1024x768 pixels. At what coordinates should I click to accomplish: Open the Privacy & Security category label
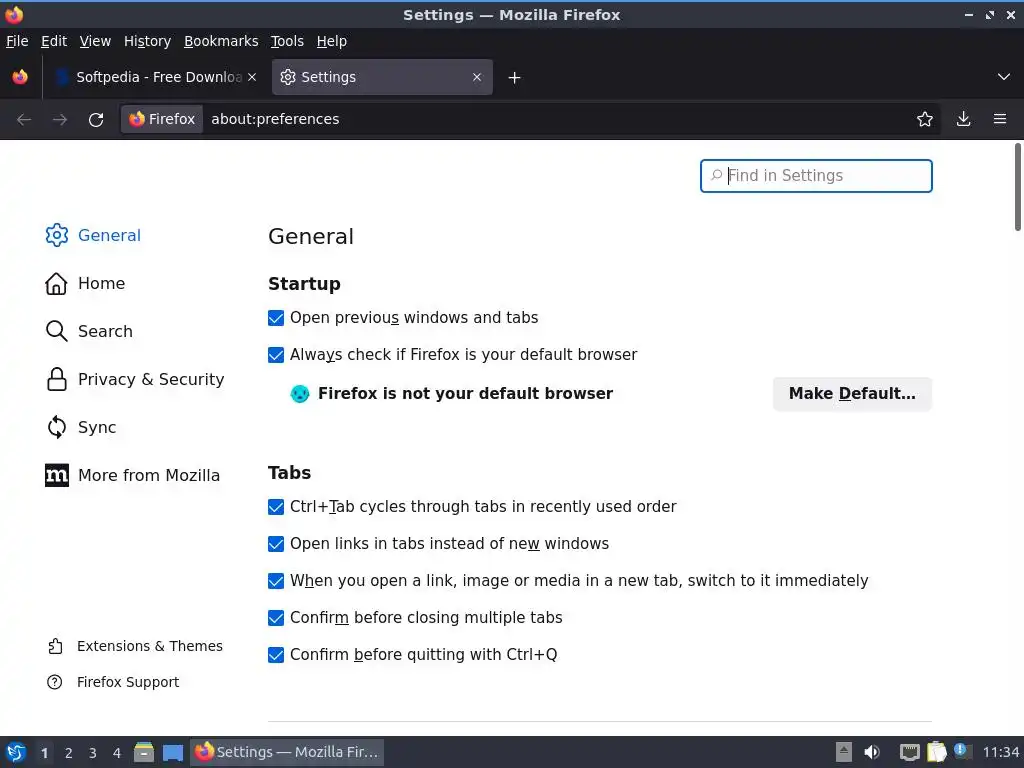click(151, 379)
